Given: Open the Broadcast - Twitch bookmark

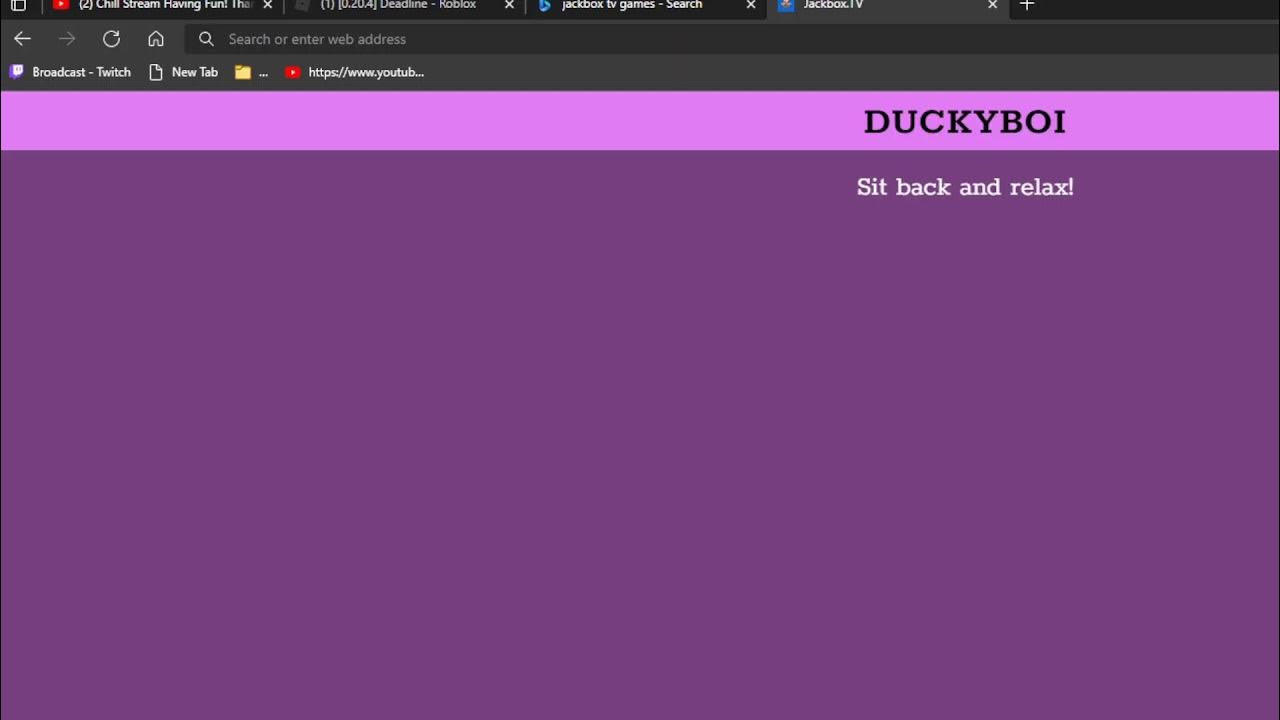Looking at the screenshot, I should point(70,72).
